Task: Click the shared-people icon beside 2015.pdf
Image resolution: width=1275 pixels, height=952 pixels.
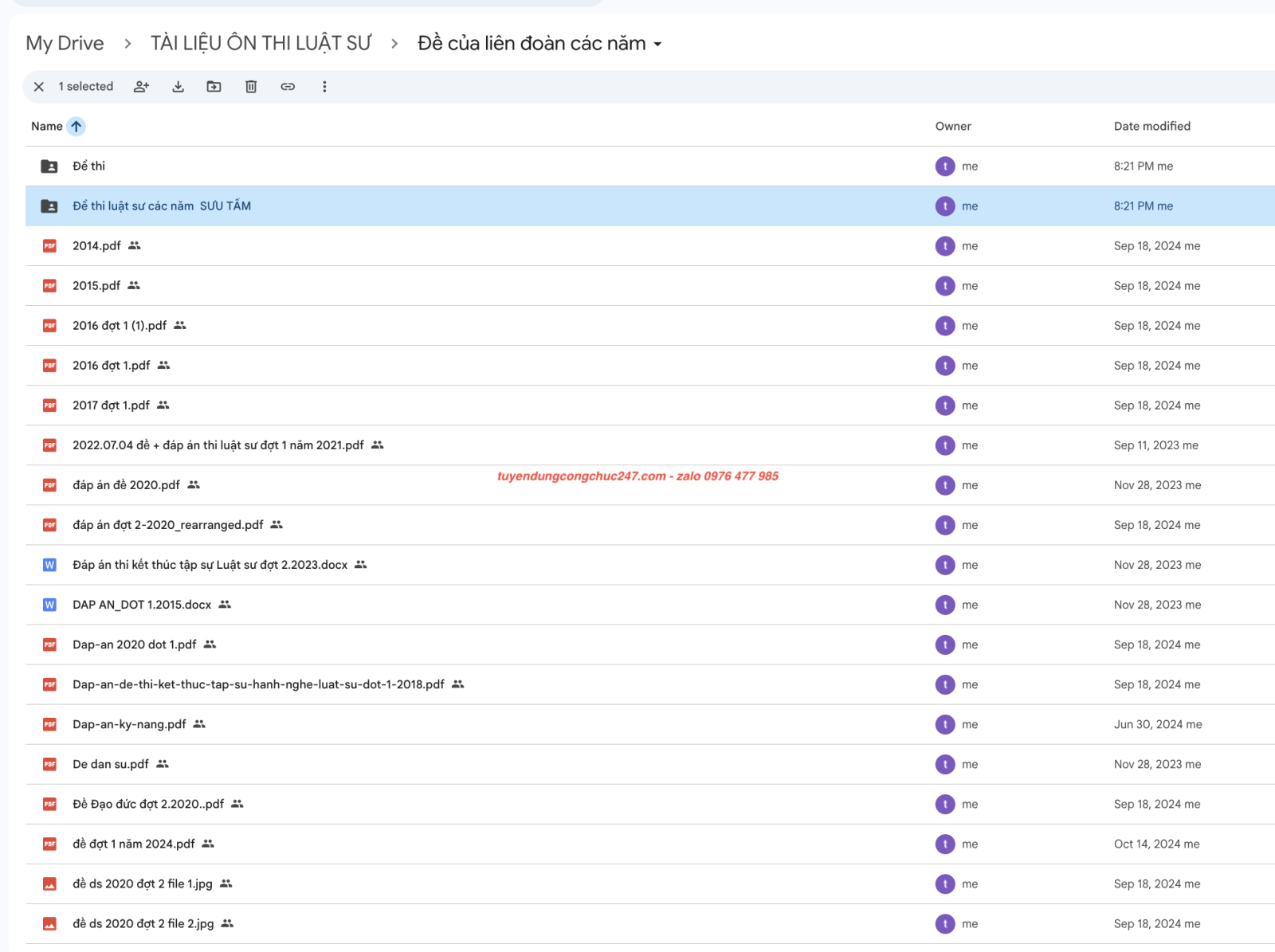Action: pyautogui.click(x=134, y=285)
